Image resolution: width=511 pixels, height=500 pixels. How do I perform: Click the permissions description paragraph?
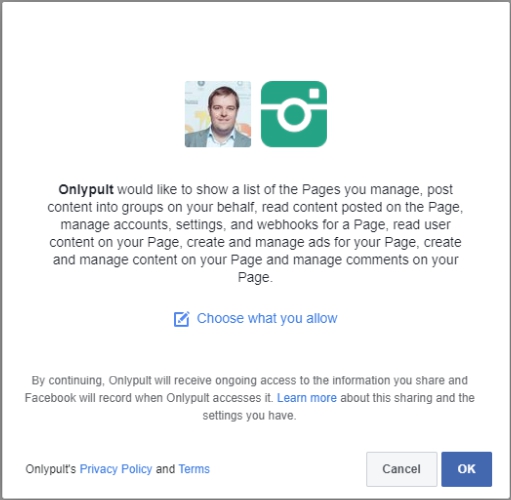pyautogui.click(x=255, y=233)
